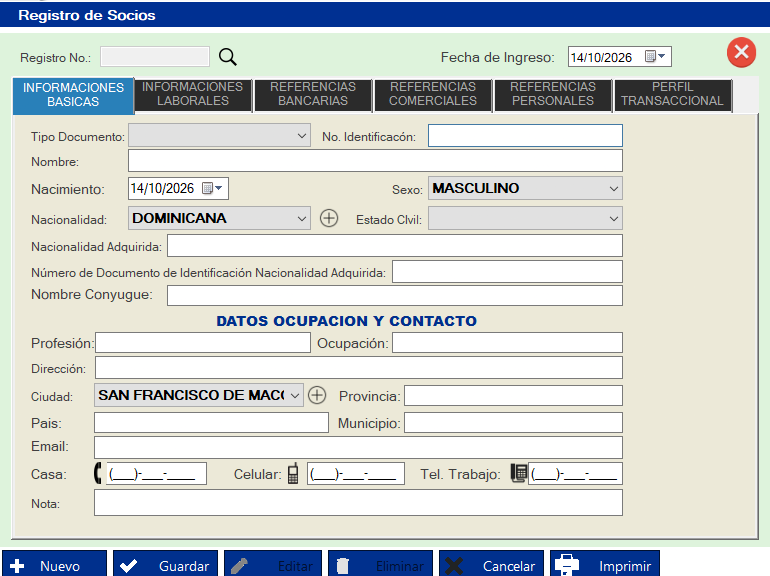This screenshot has height=576, width=770.
Task: Close the form with the red X button
Action: pos(741,52)
